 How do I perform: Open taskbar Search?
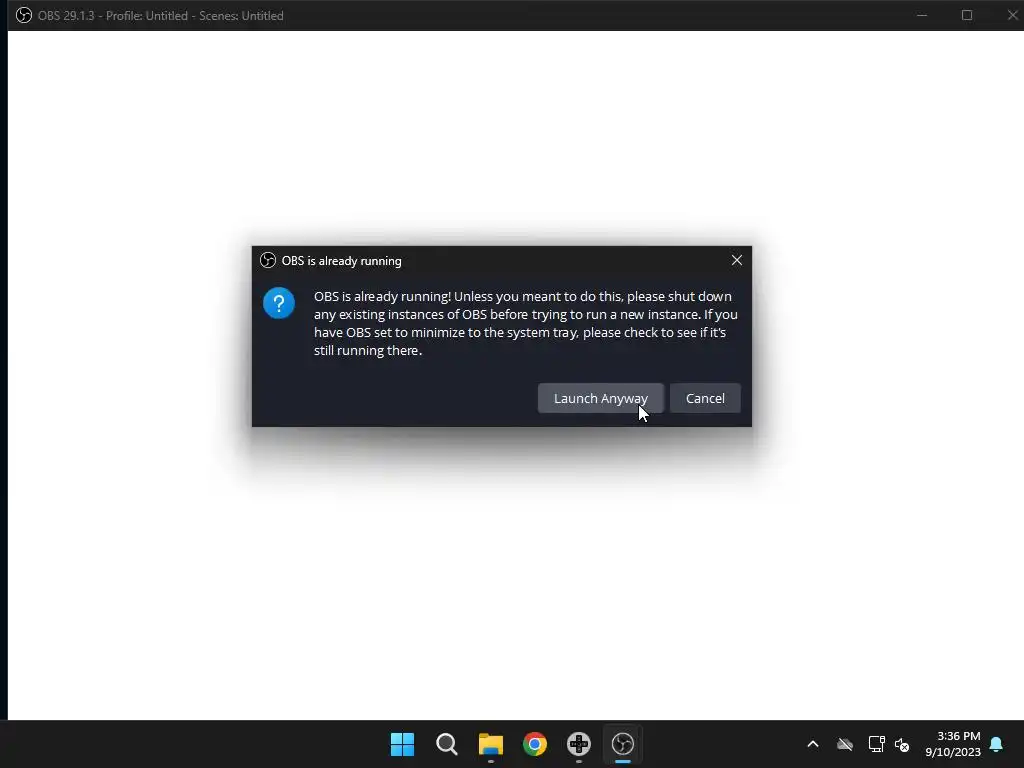pyautogui.click(x=447, y=744)
